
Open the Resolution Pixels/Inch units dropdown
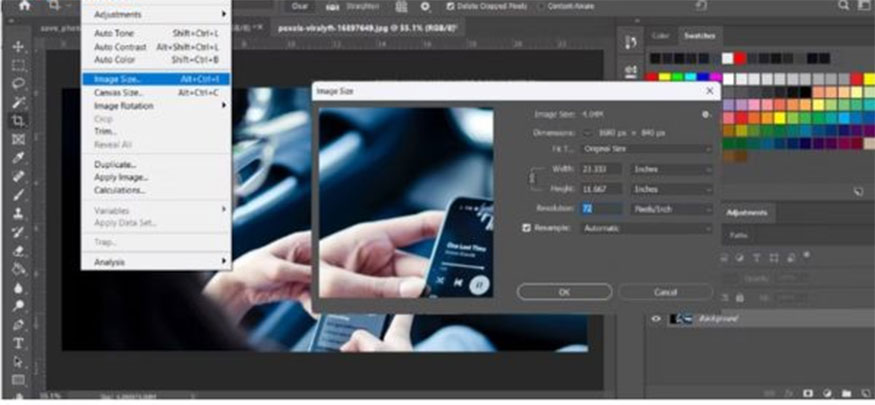671,208
